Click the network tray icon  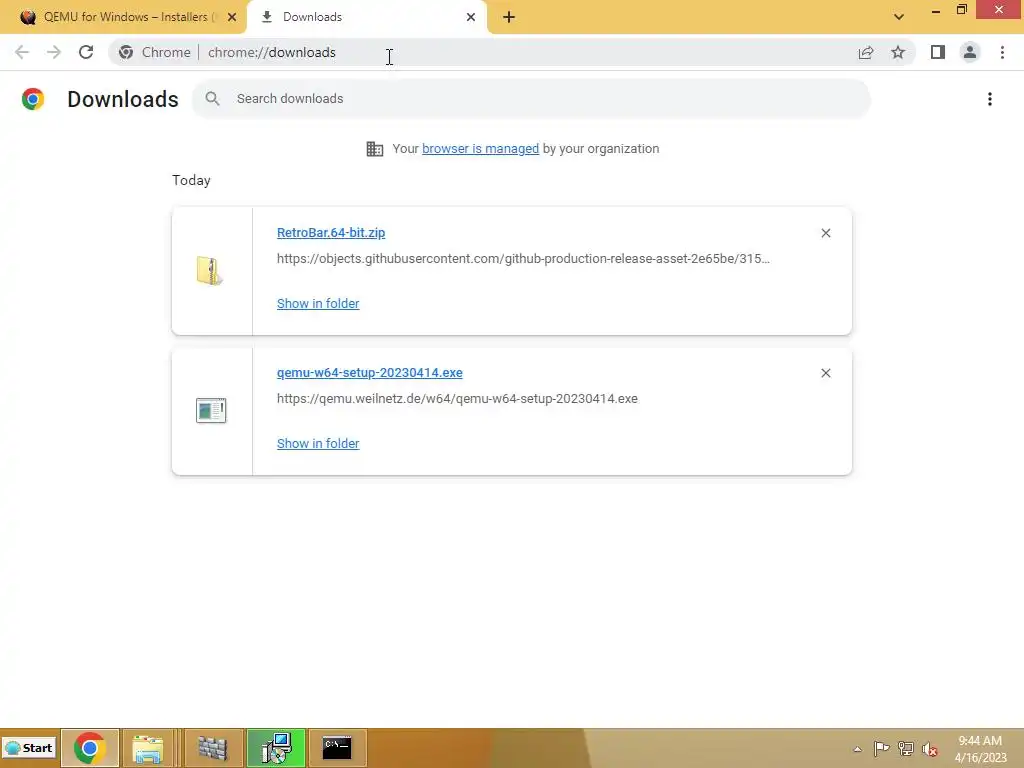pyautogui.click(x=905, y=748)
